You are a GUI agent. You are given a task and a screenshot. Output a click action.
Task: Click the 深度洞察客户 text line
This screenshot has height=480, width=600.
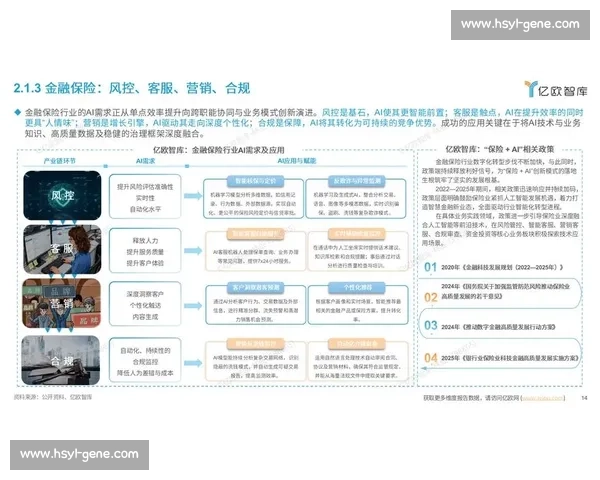[x=145, y=294]
